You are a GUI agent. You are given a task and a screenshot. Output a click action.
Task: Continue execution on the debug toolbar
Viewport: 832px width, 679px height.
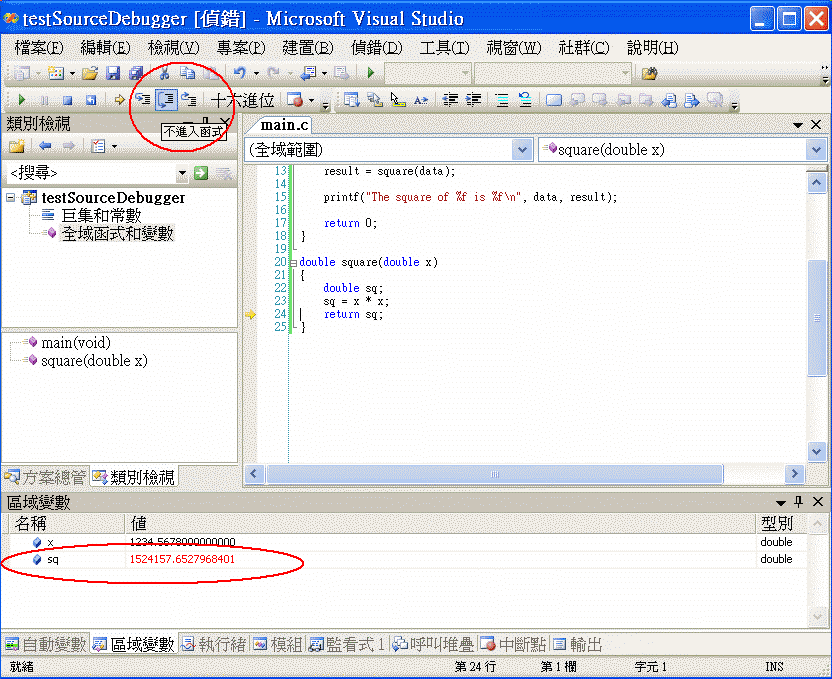tap(22, 100)
